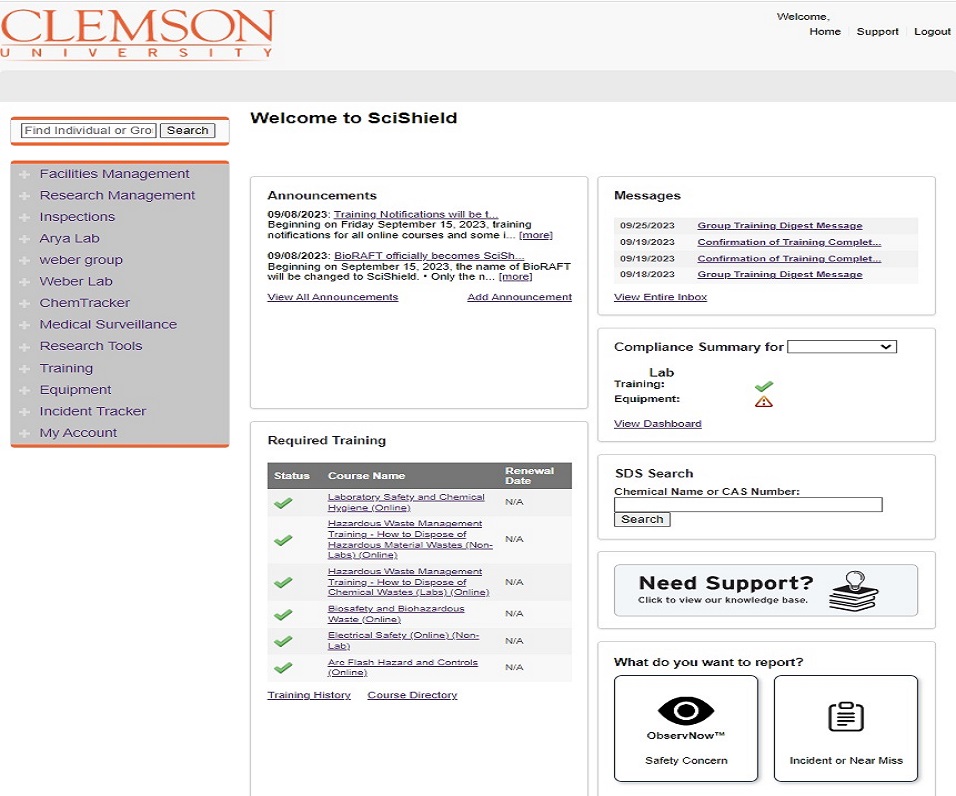Viewport: 956px width, 796px height.
Task: Click the Renewal Date column header
Action: click(529, 475)
